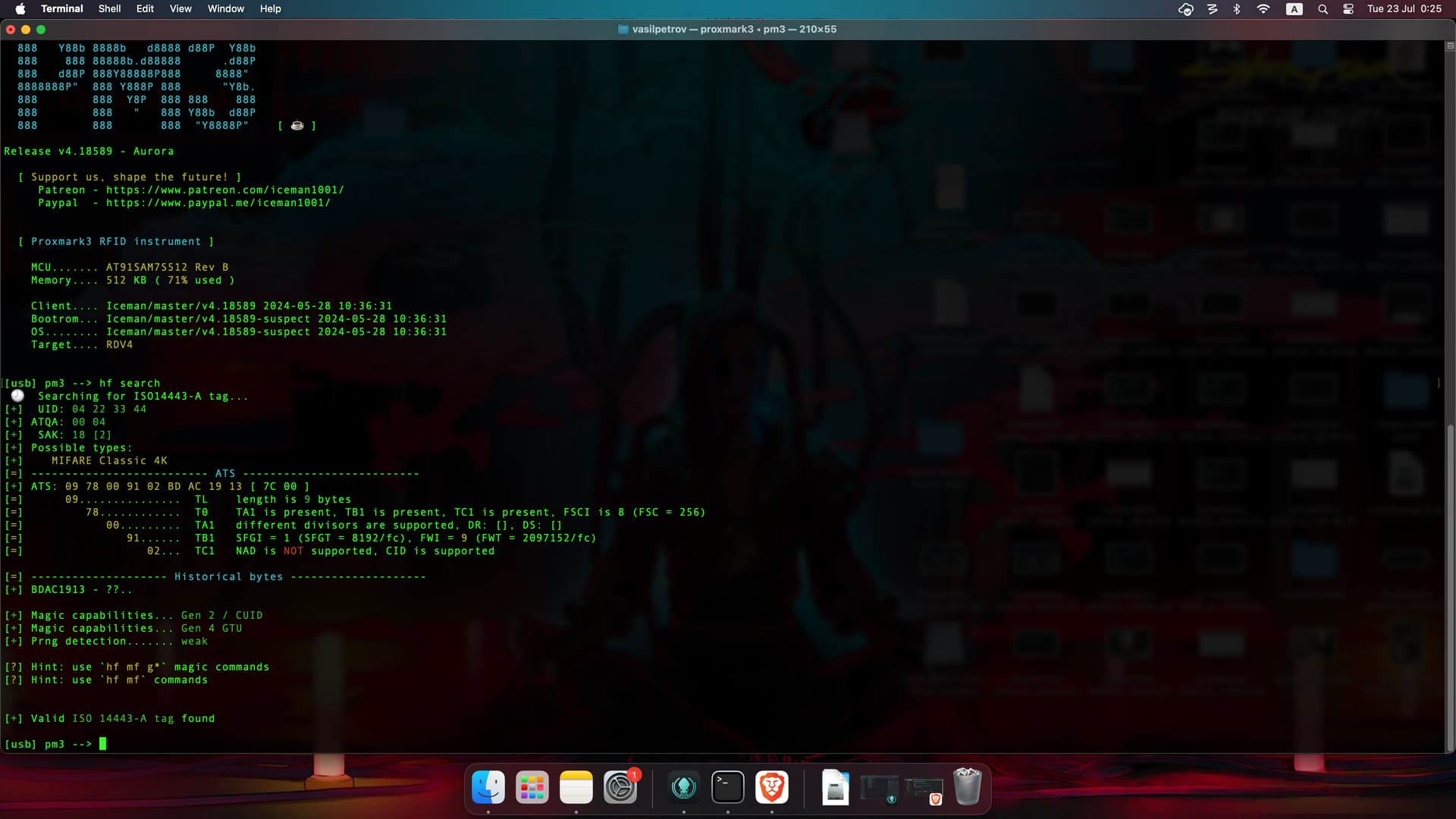Open the keyboard input source menu
Screen dimensions: 1456x819
click(1294, 9)
